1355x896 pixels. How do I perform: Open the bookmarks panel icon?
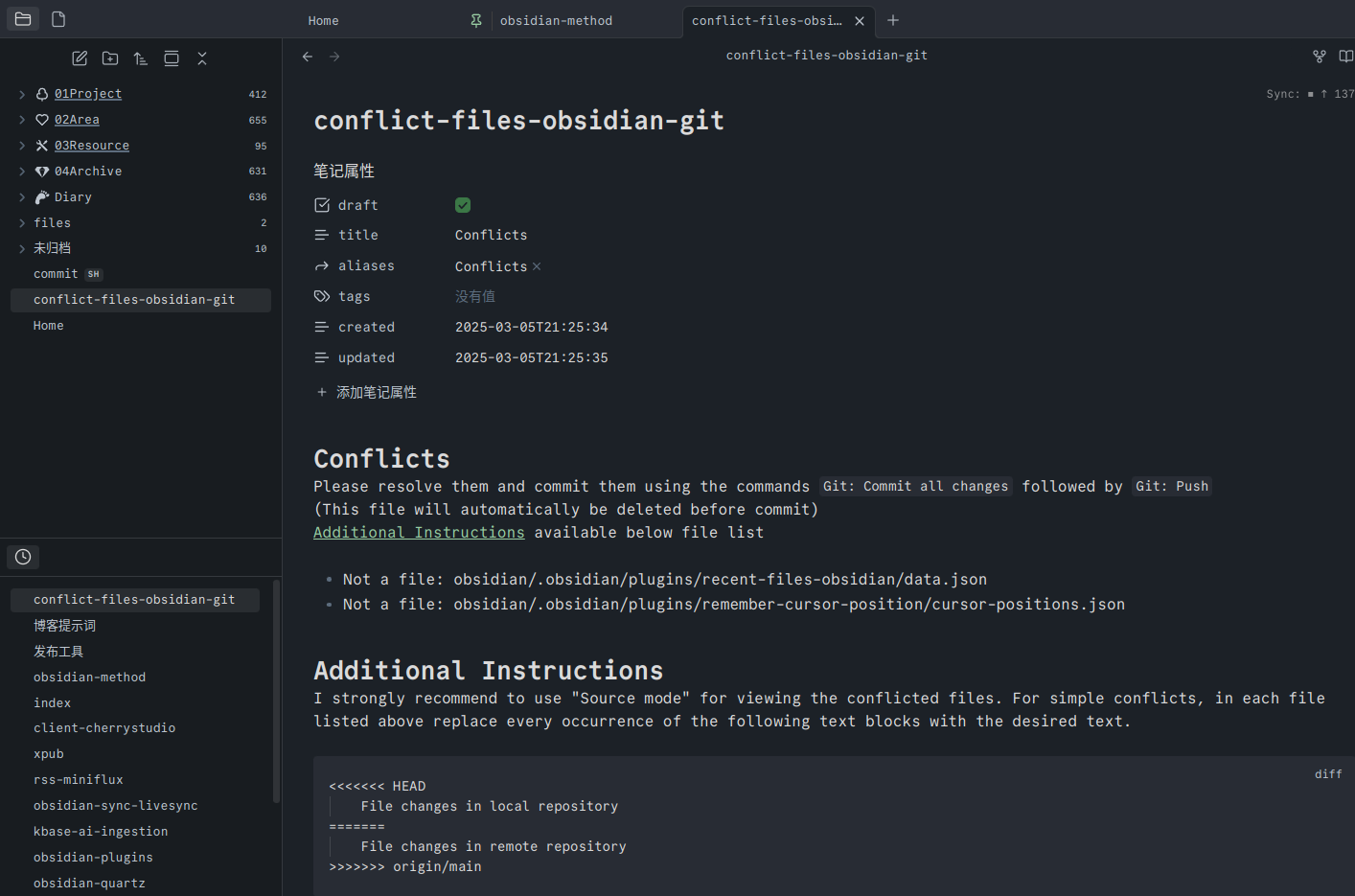point(58,19)
